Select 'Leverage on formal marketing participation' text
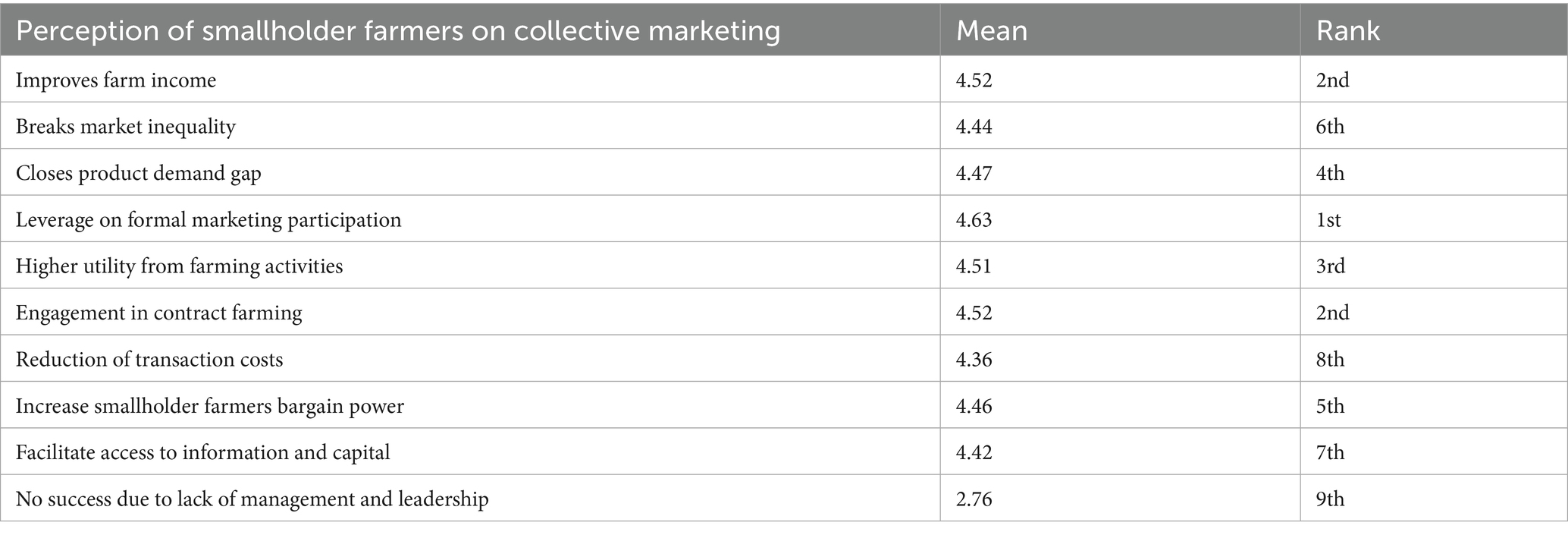This screenshot has width=1568, height=535. [209, 220]
